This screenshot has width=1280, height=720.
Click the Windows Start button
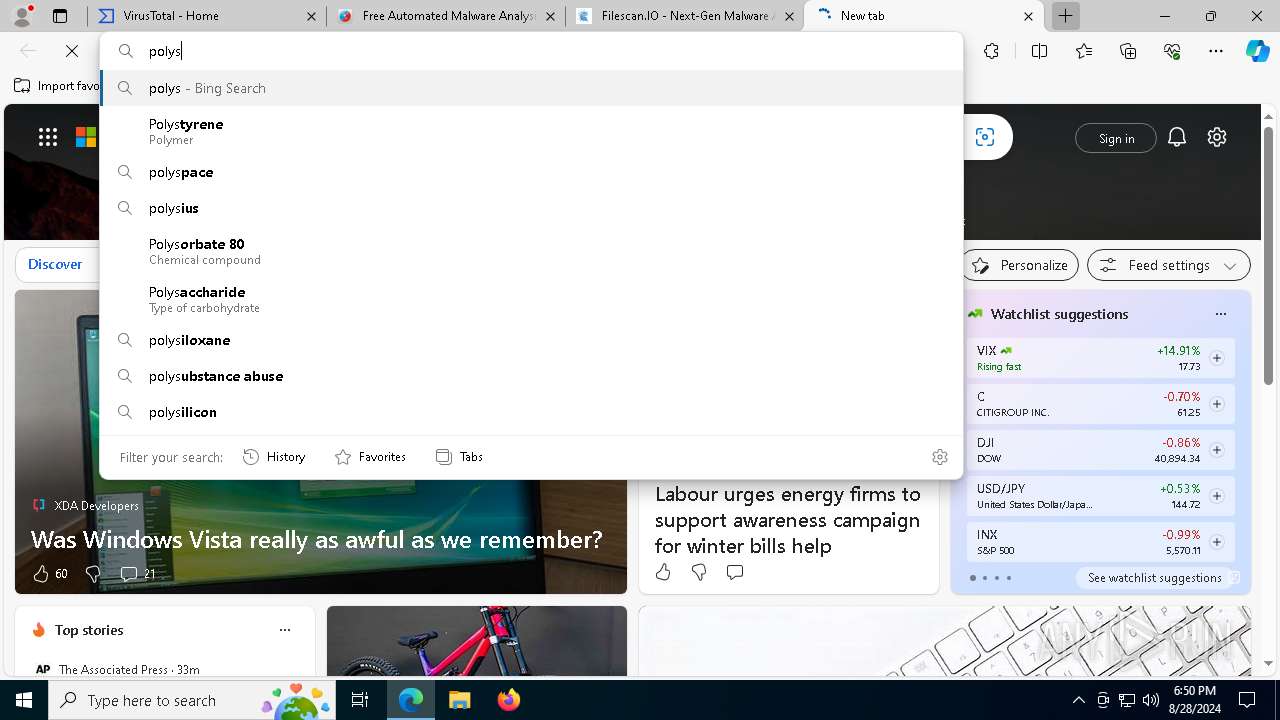pyautogui.click(x=24, y=700)
